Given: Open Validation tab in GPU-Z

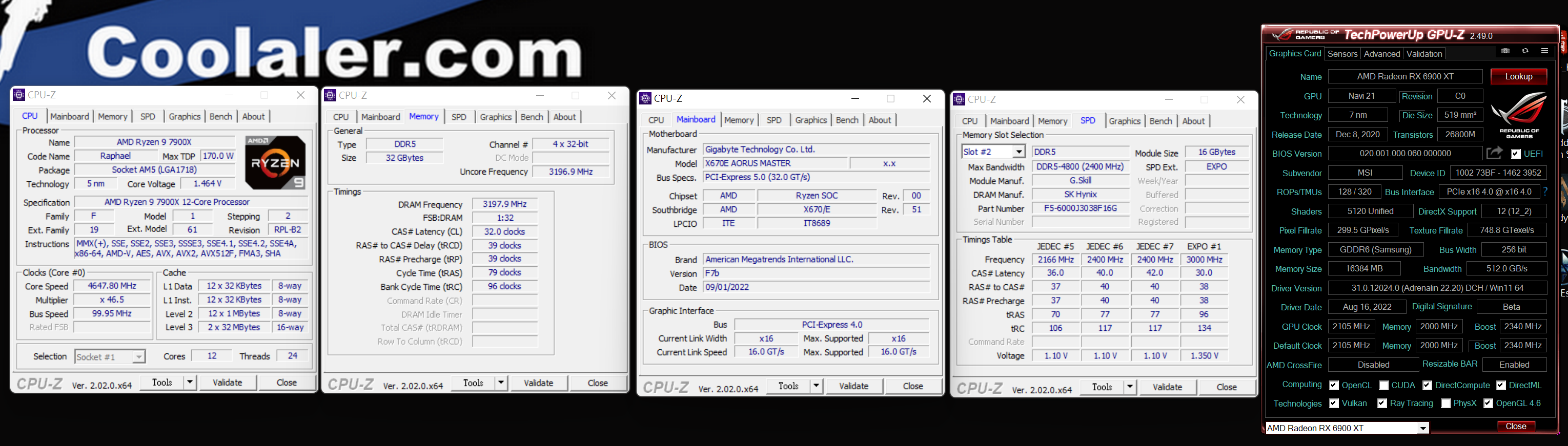Looking at the screenshot, I should [x=1424, y=54].
